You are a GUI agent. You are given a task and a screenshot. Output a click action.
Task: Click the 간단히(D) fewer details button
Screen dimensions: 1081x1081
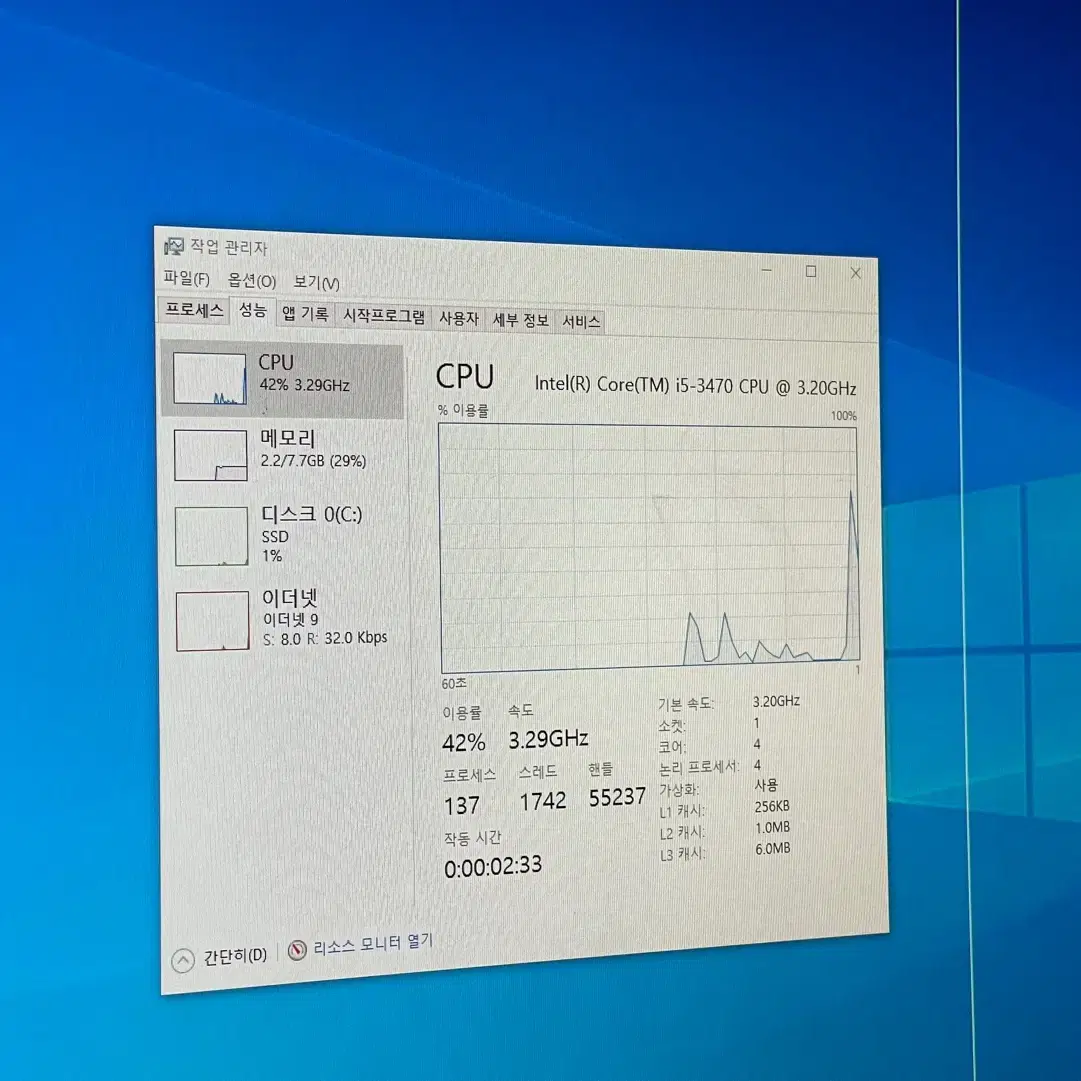pos(234,956)
